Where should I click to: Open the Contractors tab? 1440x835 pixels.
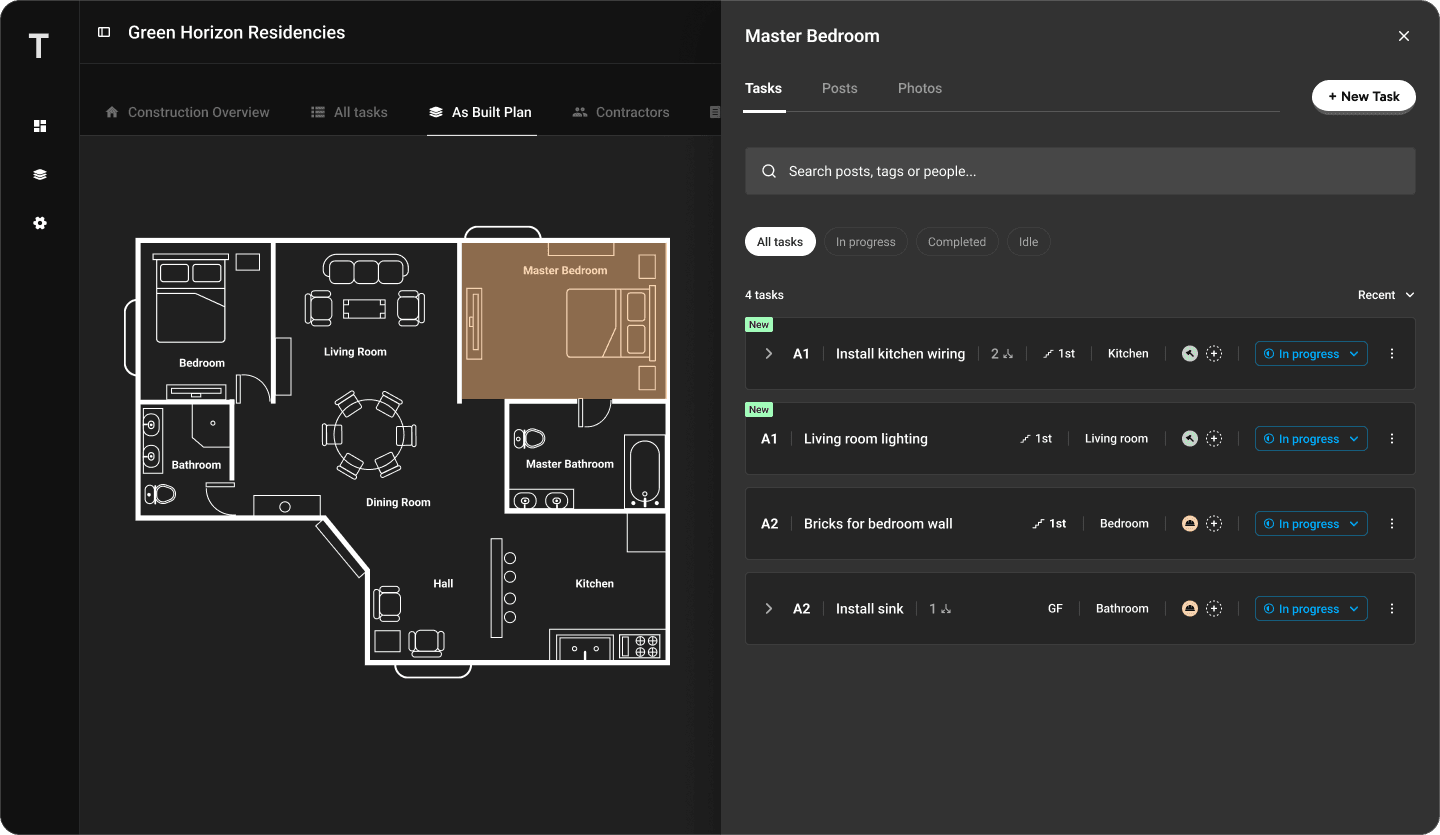[x=620, y=112]
